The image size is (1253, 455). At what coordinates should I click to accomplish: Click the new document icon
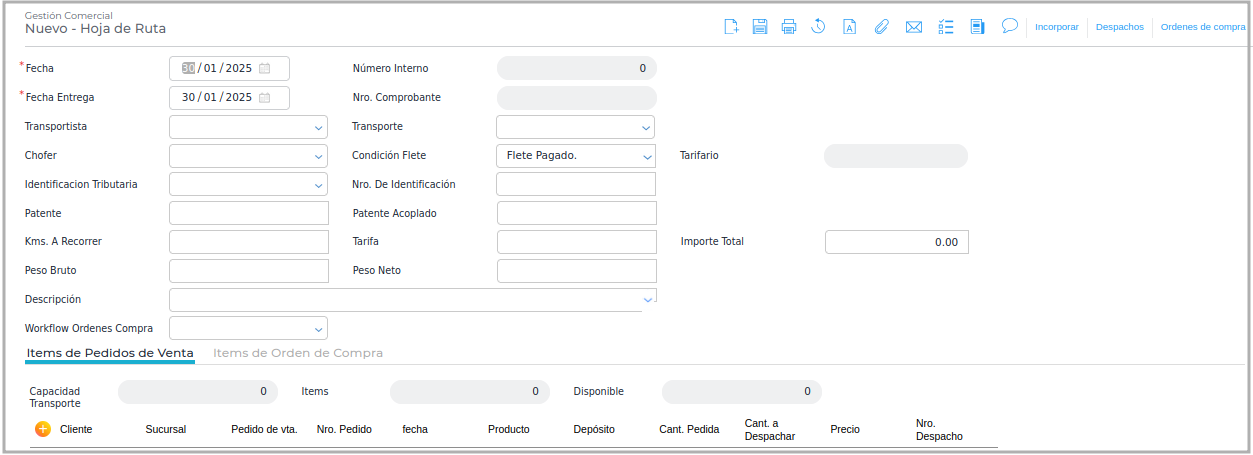tap(731, 27)
